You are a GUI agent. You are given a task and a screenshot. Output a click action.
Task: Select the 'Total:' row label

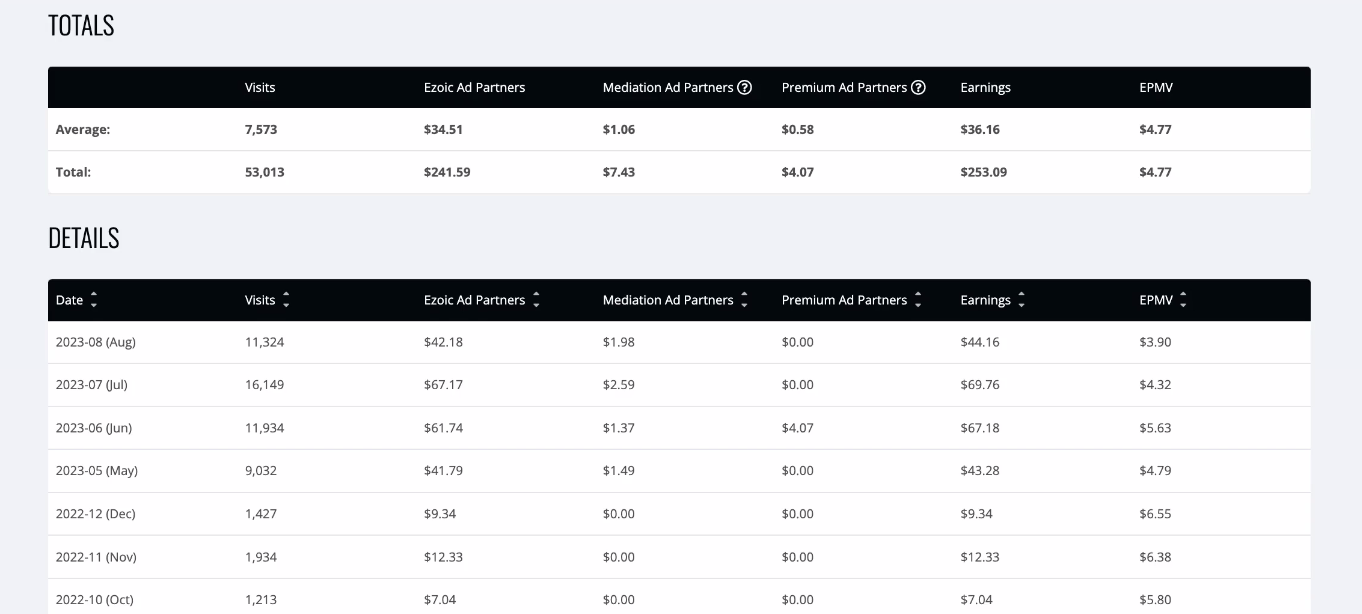point(73,172)
